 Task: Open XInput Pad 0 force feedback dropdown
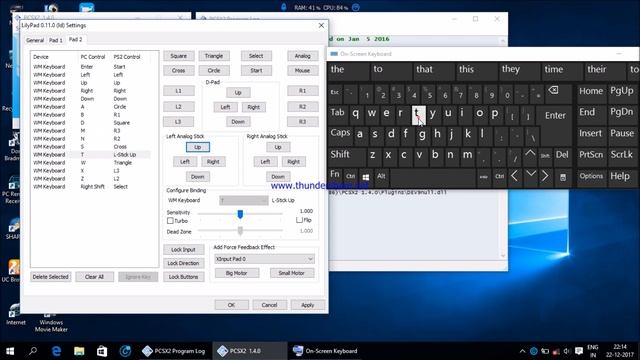[x=264, y=259]
